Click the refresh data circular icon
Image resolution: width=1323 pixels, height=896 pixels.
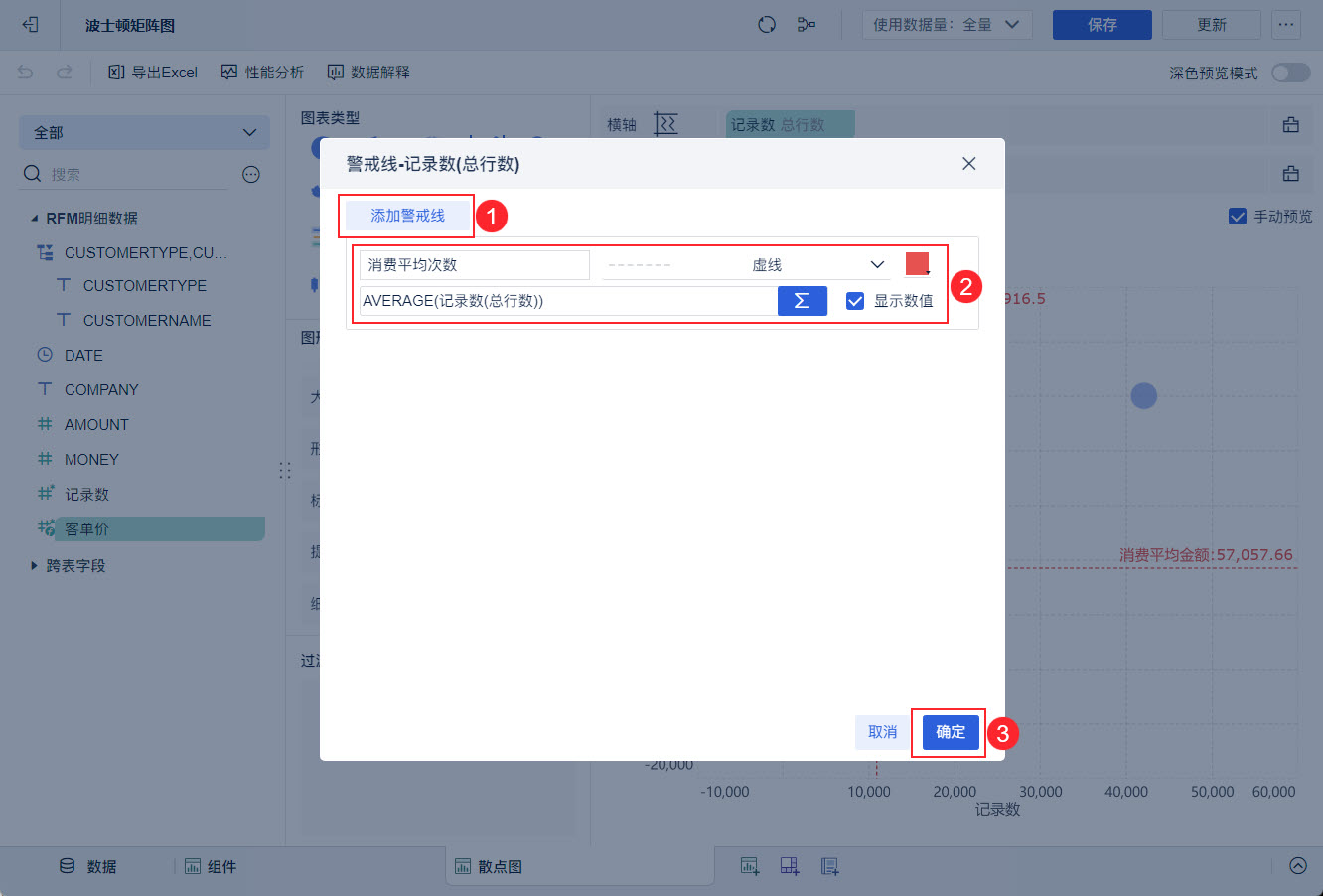tap(767, 25)
